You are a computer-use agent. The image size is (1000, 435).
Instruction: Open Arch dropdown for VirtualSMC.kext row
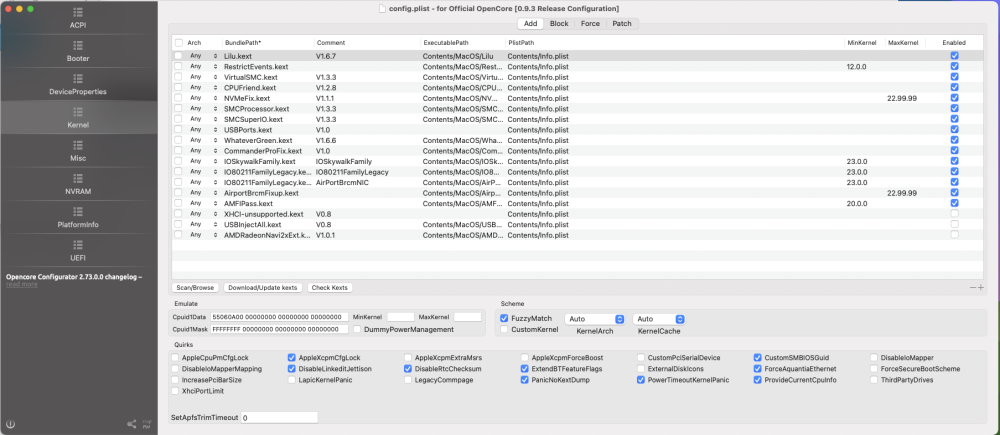(x=203, y=77)
